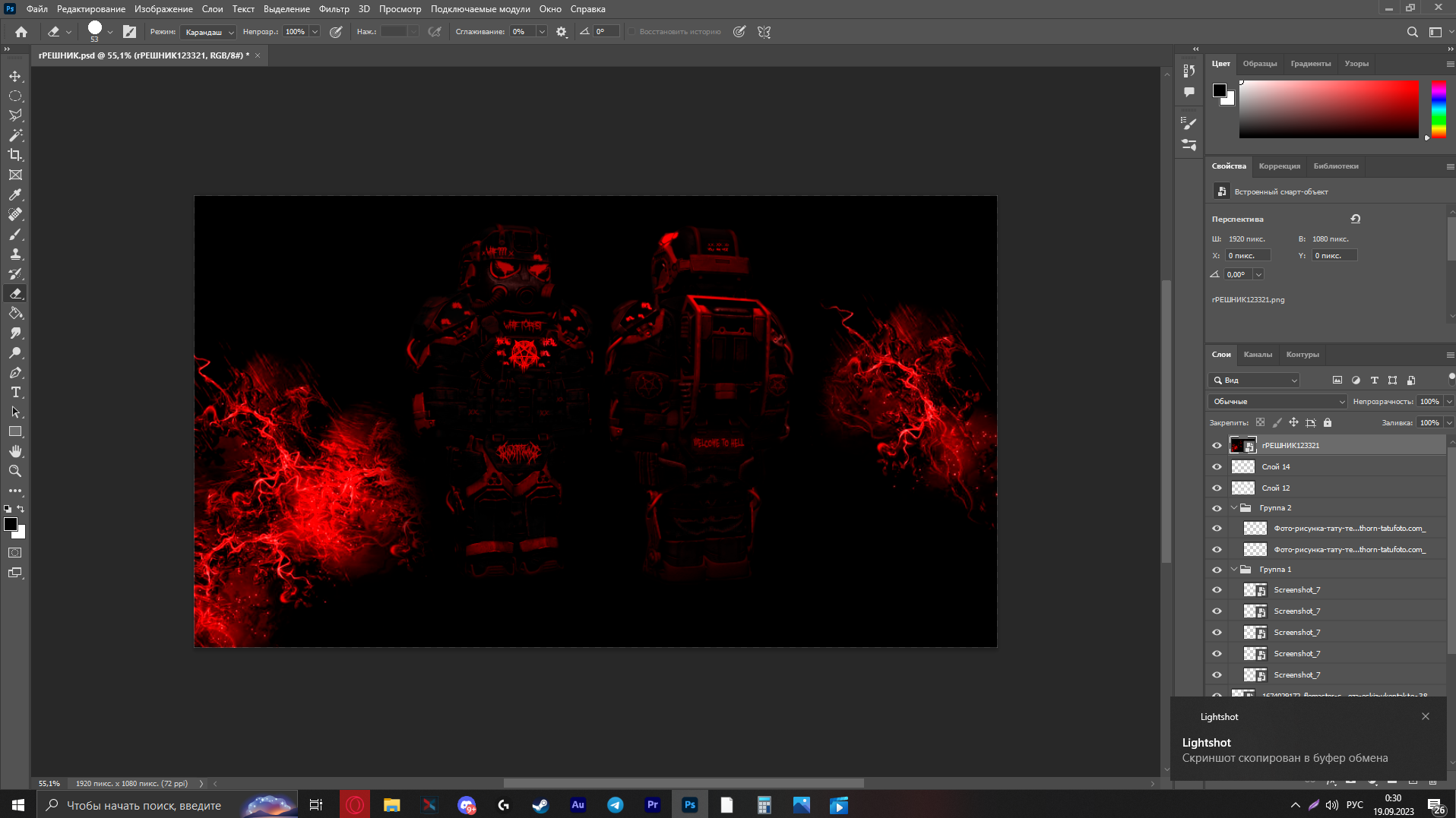Toggle visibility of Группа 2
This screenshot has height=818, width=1456.
point(1217,508)
